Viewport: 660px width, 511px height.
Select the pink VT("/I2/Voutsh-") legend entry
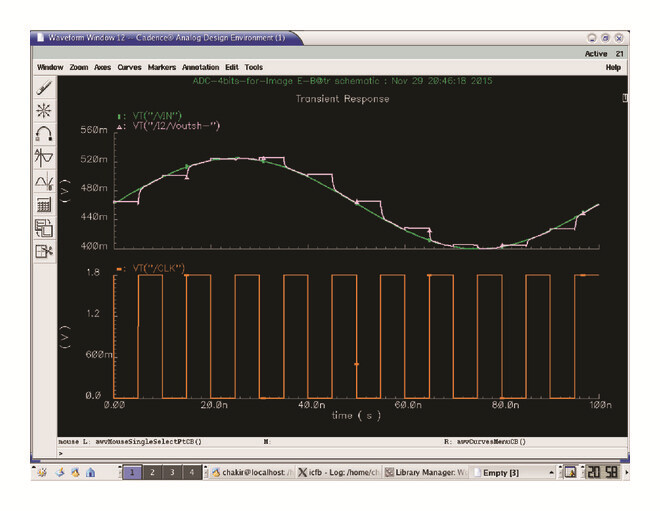point(168,126)
